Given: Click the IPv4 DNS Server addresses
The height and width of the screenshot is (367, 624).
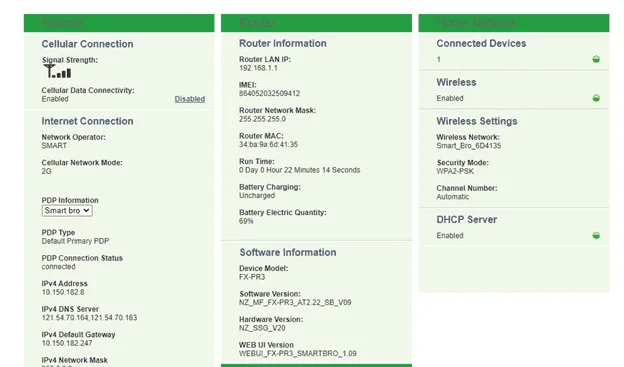Looking at the screenshot, I should click(x=89, y=318).
